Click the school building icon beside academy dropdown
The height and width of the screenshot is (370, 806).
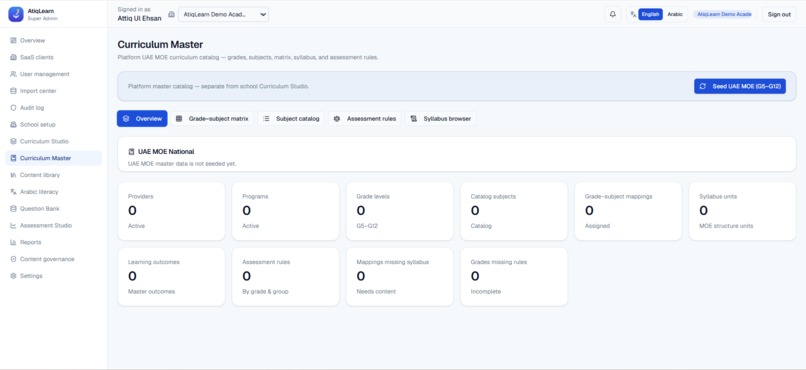tap(171, 14)
